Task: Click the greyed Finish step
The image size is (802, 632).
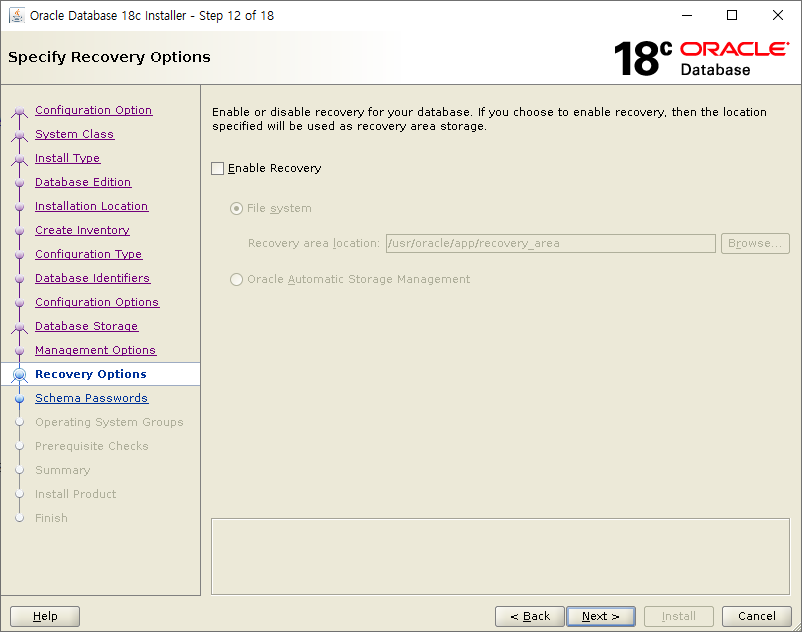Action: [51, 518]
